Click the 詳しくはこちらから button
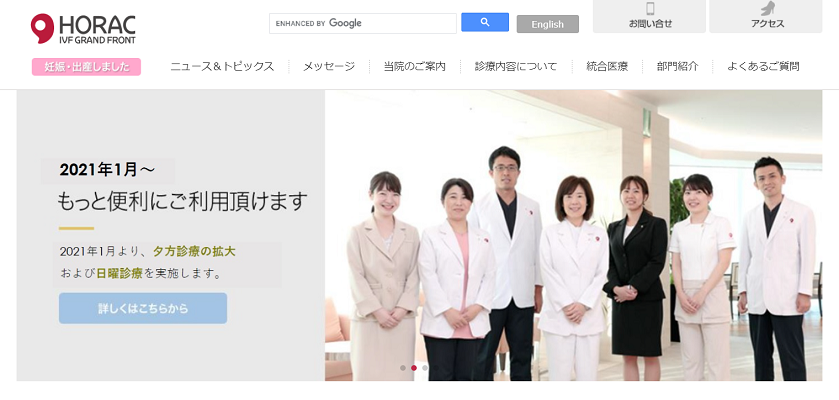The height and width of the screenshot is (400, 839). tap(143, 309)
